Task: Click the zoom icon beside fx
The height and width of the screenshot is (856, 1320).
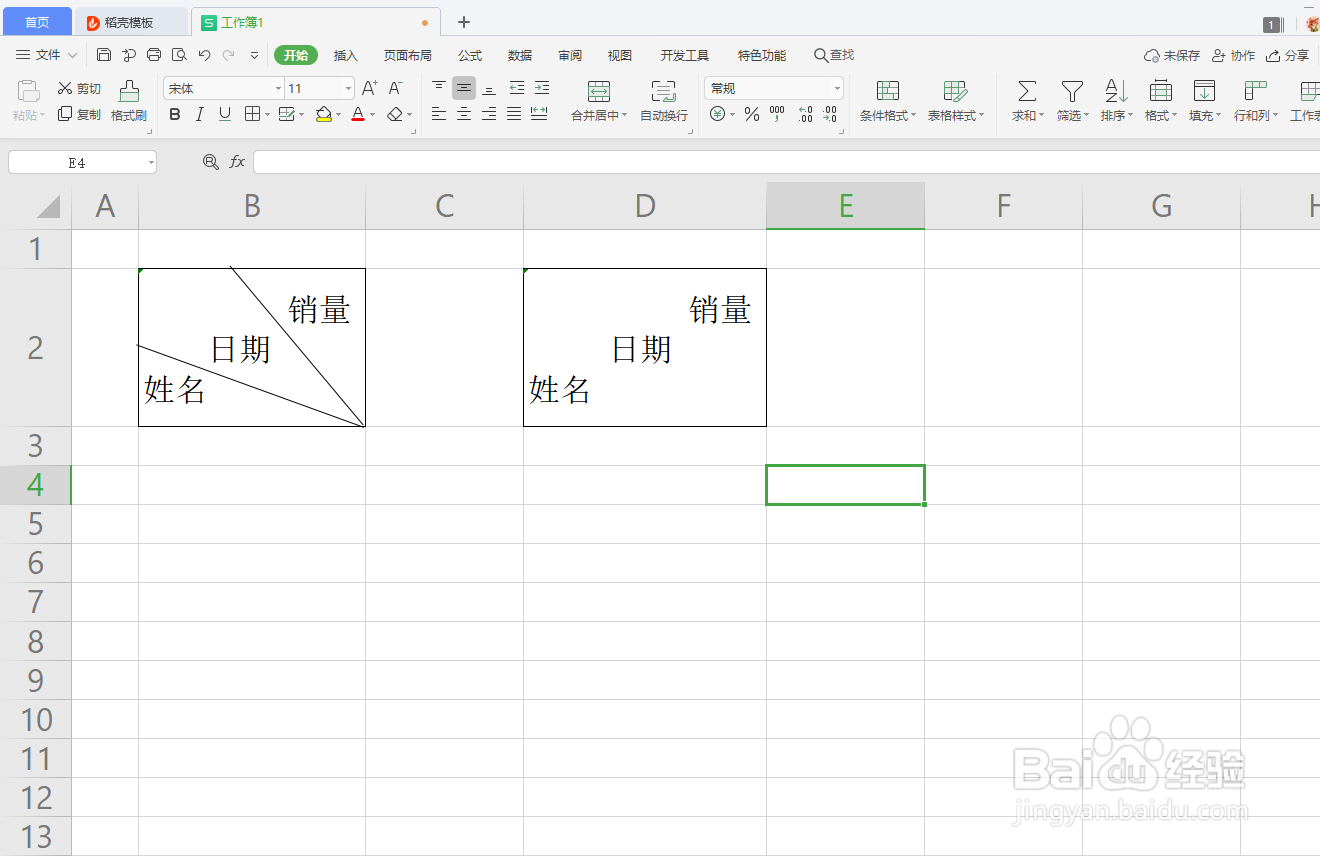Action: pos(211,162)
